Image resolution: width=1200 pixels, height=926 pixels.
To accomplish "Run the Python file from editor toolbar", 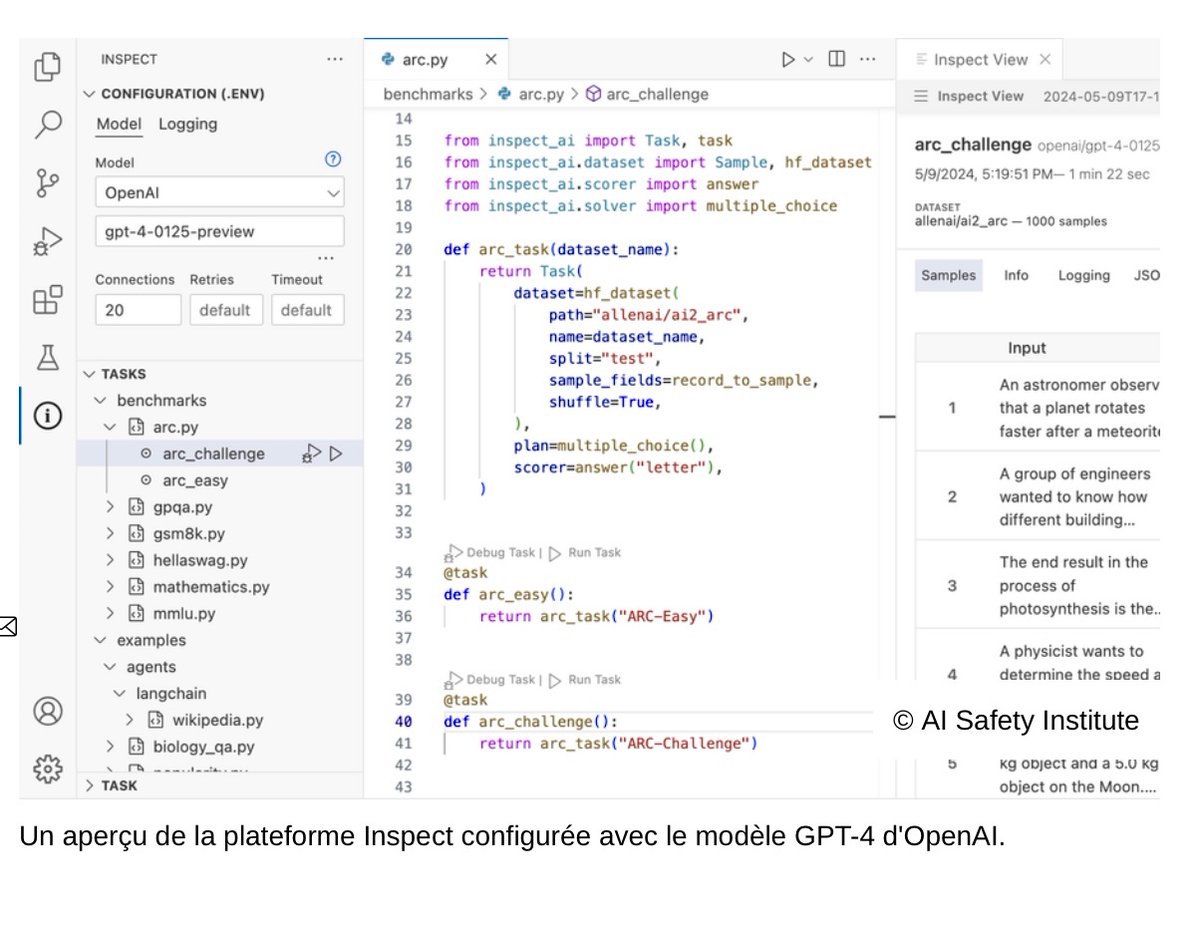I will [x=788, y=60].
